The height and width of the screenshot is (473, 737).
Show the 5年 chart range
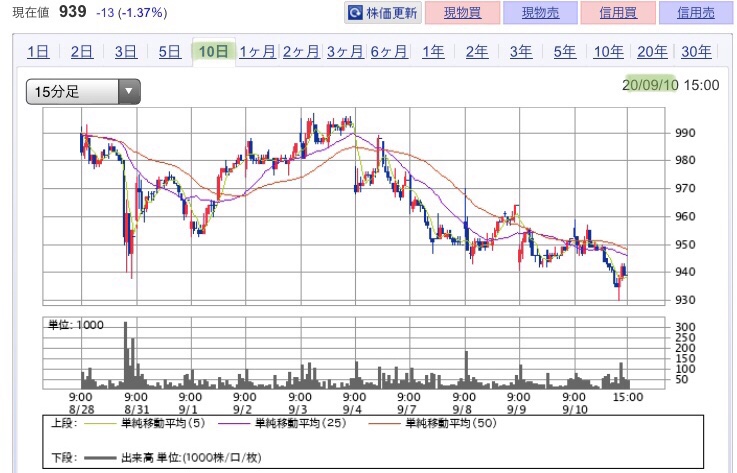[565, 51]
